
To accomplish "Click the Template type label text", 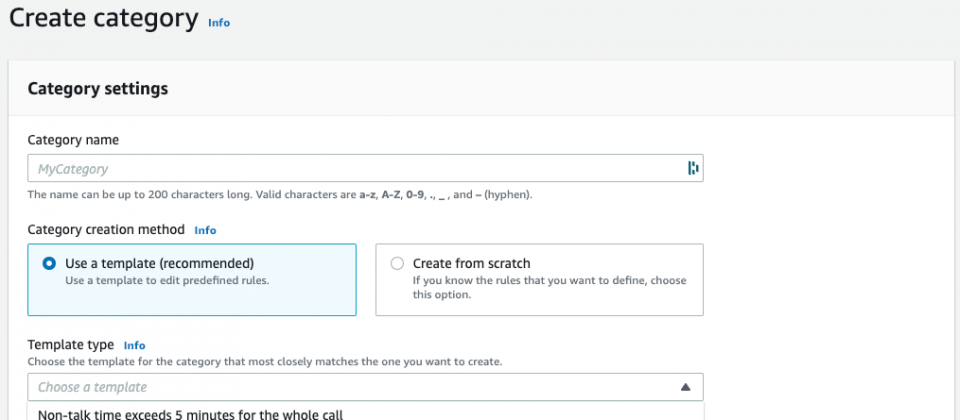I will pyautogui.click(x=70, y=345).
